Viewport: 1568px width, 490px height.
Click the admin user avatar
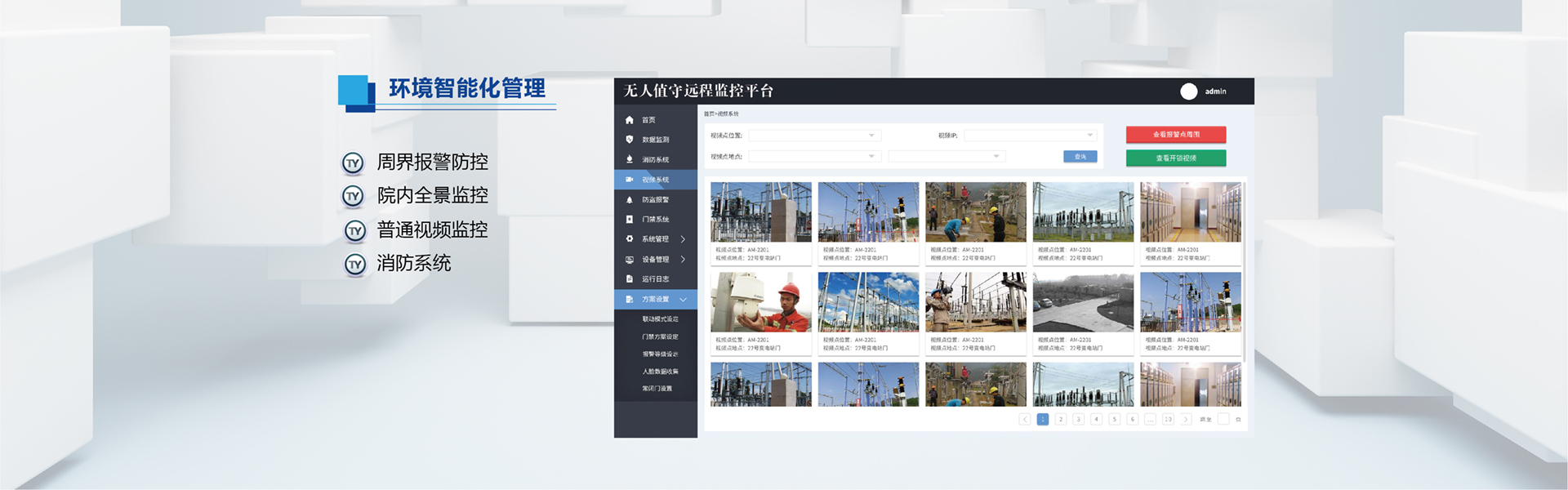pos(1188,91)
